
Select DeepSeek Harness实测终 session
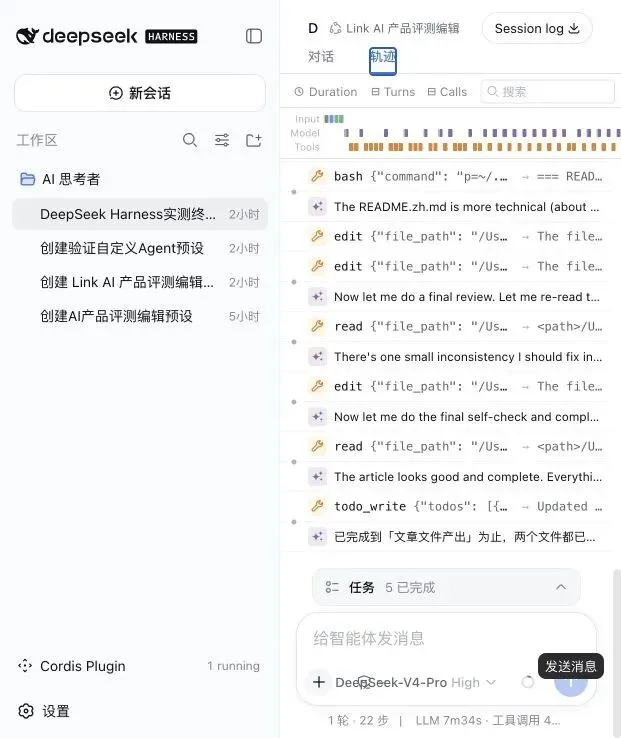140,214
